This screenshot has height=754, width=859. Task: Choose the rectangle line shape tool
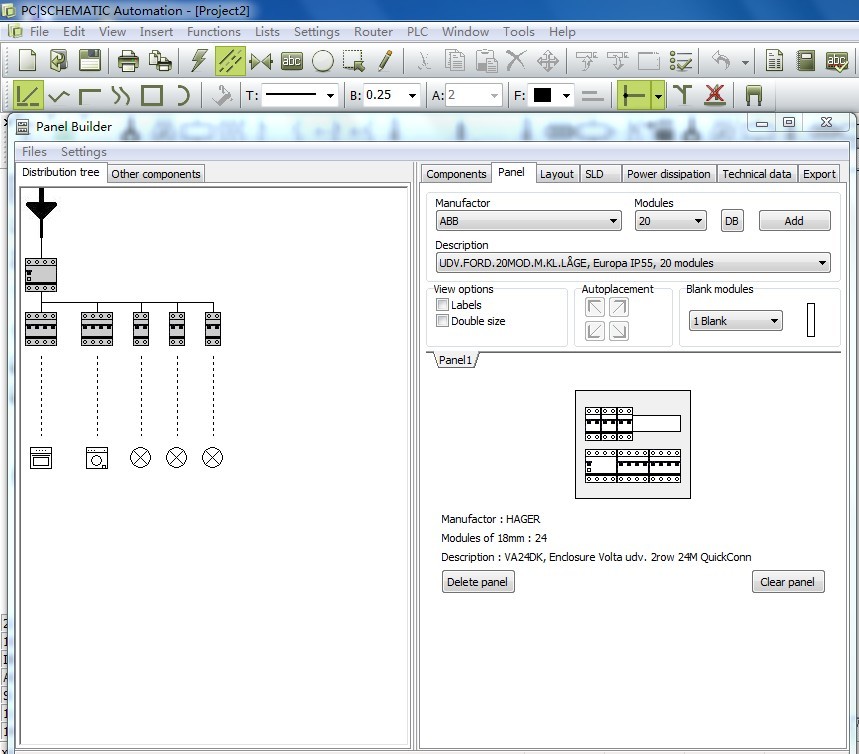(x=152, y=96)
